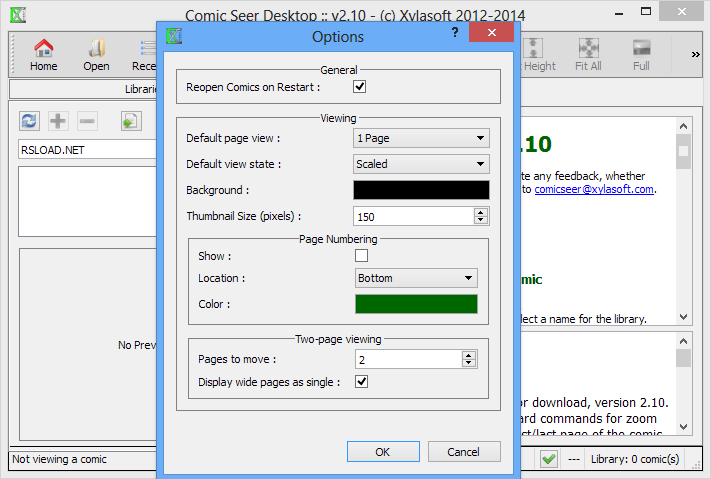
Task: Click the Fit All toolbar icon
Action: [588, 55]
